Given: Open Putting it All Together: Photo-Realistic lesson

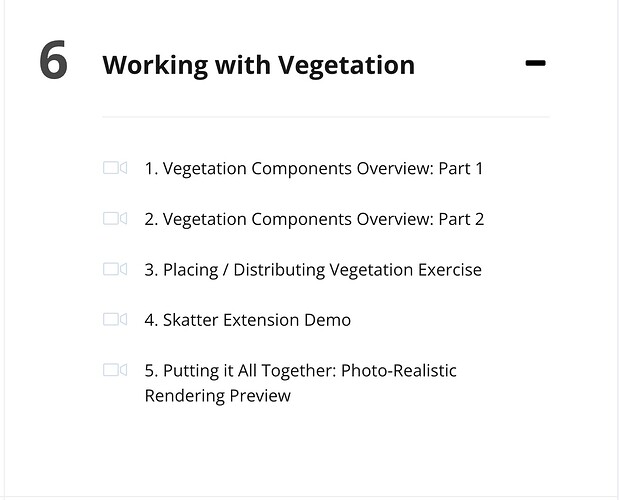Looking at the screenshot, I should [300, 383].
